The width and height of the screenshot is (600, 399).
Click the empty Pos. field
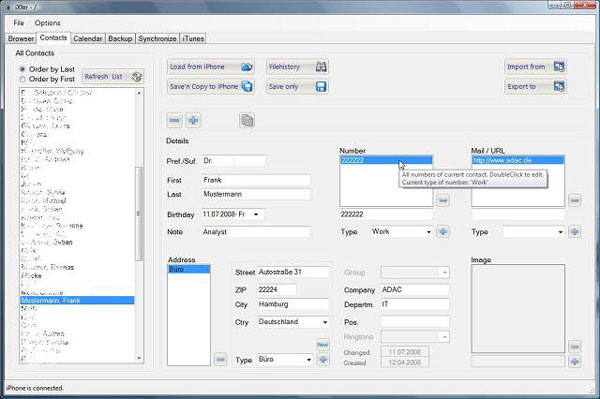coord(415,322)
